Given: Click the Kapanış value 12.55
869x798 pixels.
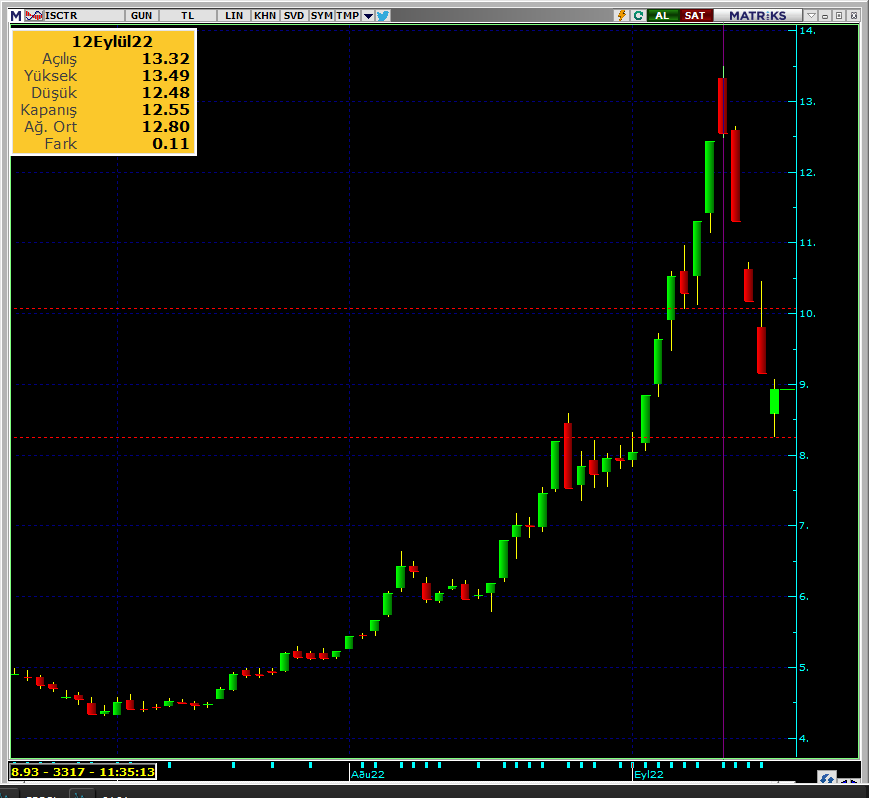Looking at the screenshot, I should tap(166, 110).
